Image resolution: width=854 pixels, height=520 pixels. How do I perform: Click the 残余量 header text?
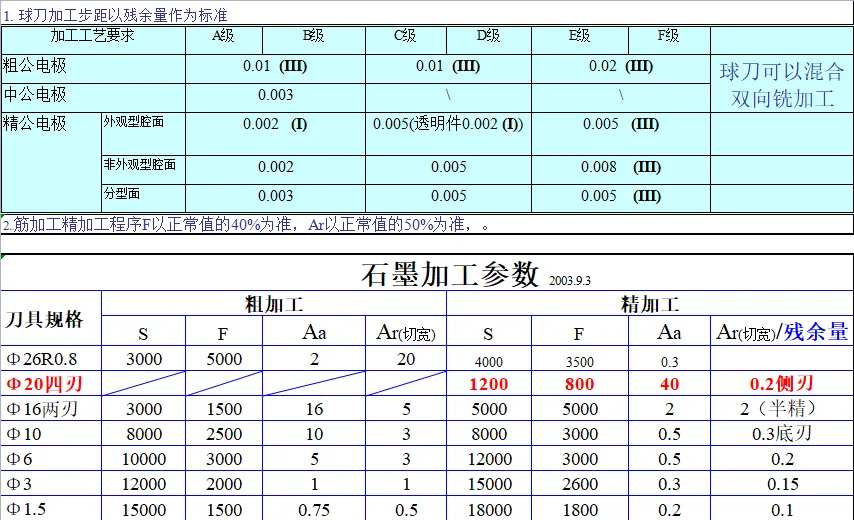tap(816, 332)
